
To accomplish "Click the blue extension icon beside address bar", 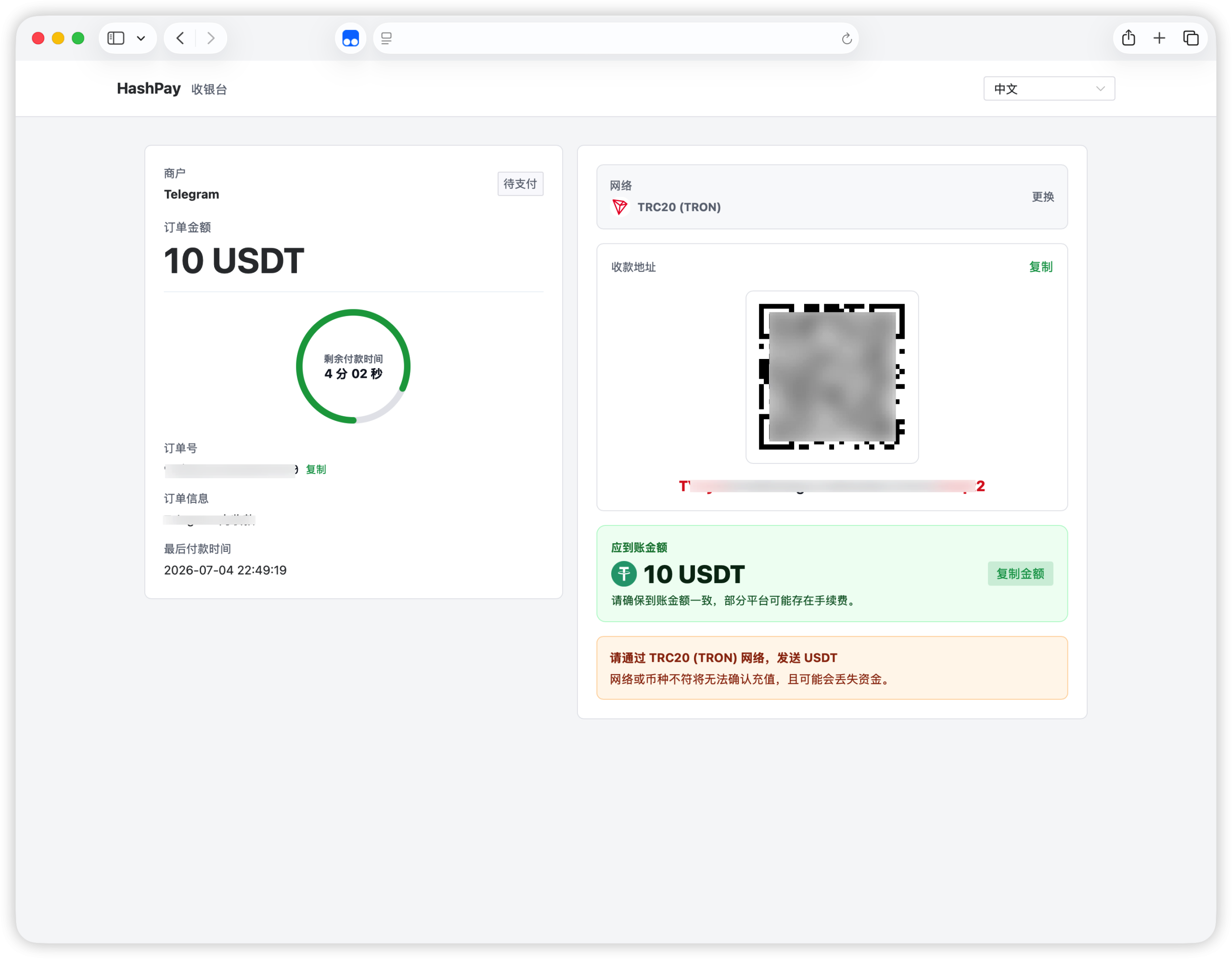I will click(x=350, y=38).
